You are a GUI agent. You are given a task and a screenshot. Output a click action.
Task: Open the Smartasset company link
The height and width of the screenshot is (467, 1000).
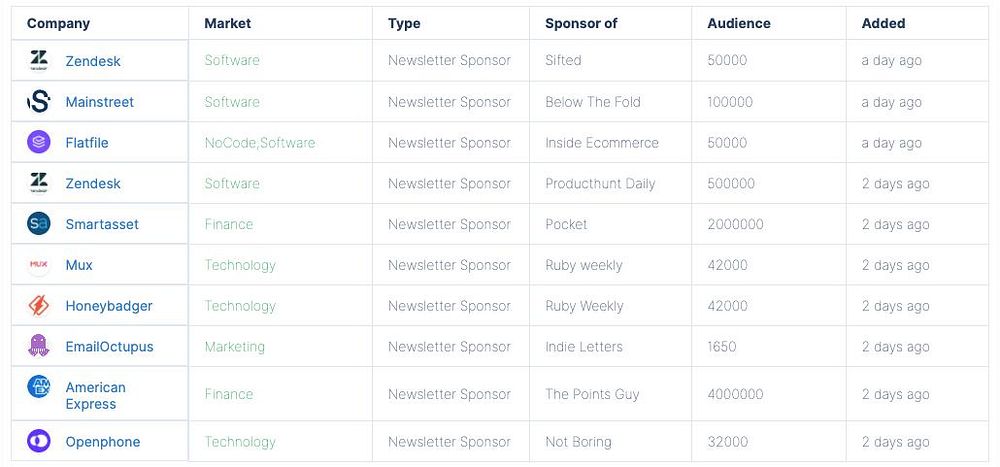[102, 224]
